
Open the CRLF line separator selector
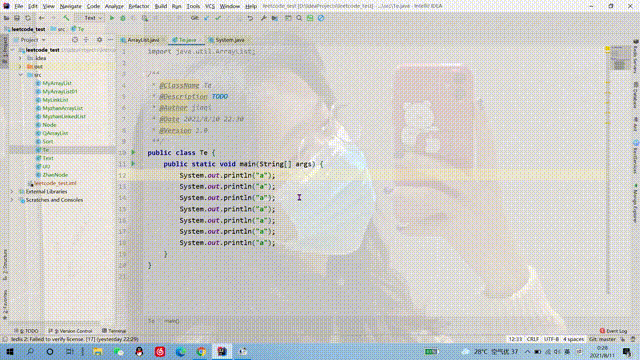click(x=533, y=339)
